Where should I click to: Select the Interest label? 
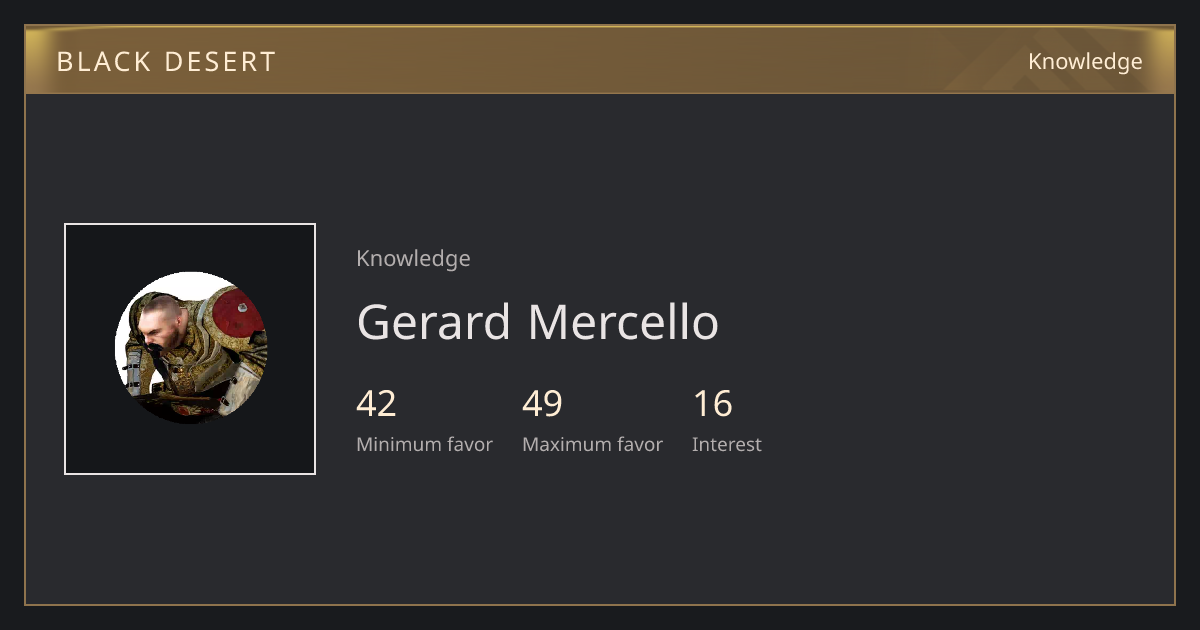pos(726,445)
